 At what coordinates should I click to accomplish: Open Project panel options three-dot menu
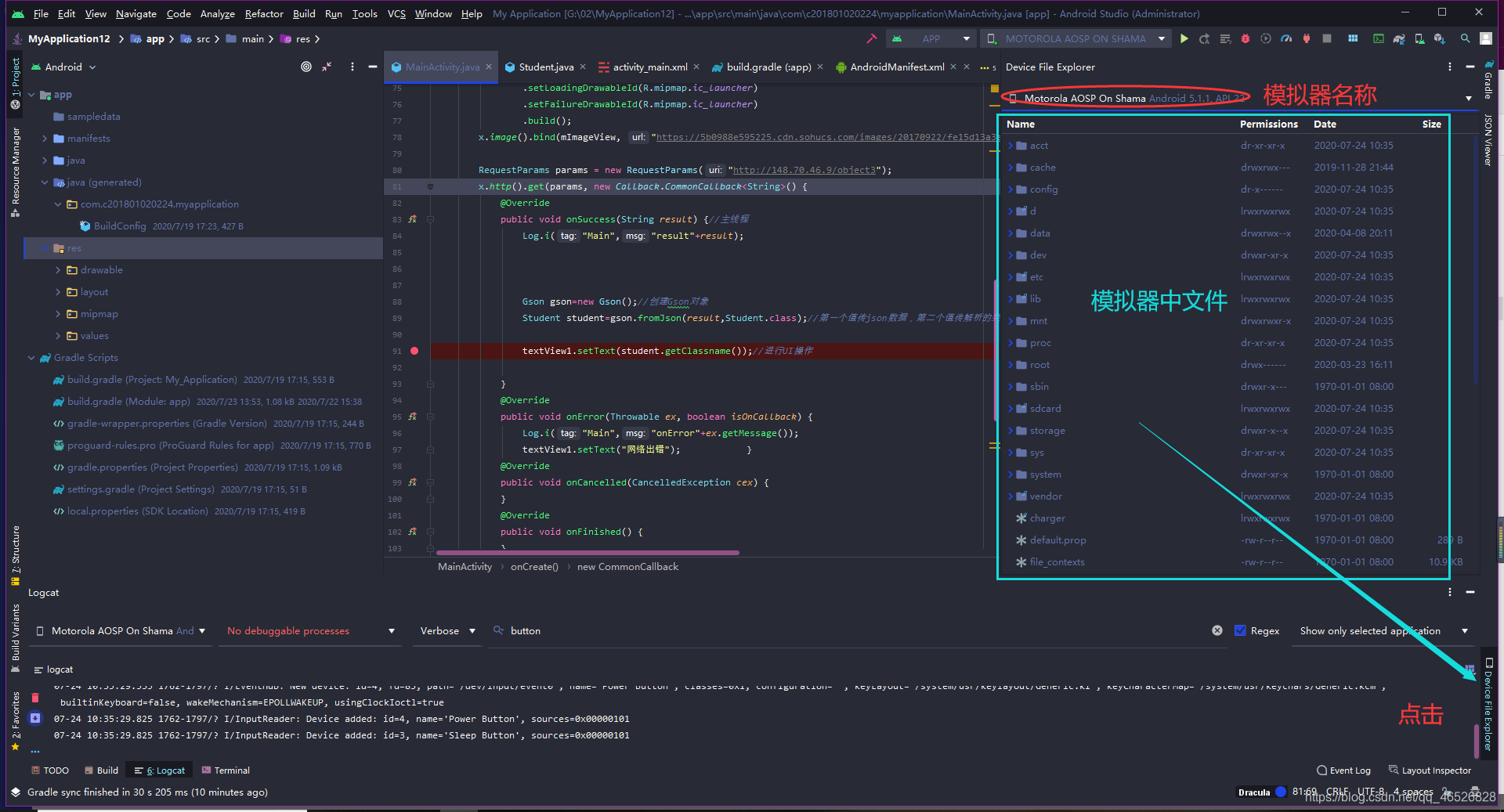[352, 67]
